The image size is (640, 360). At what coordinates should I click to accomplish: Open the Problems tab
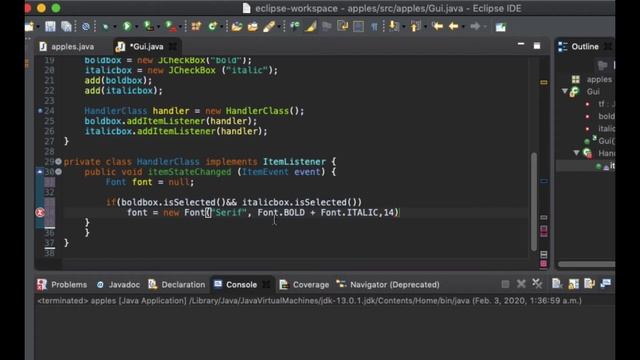(62, 284)
